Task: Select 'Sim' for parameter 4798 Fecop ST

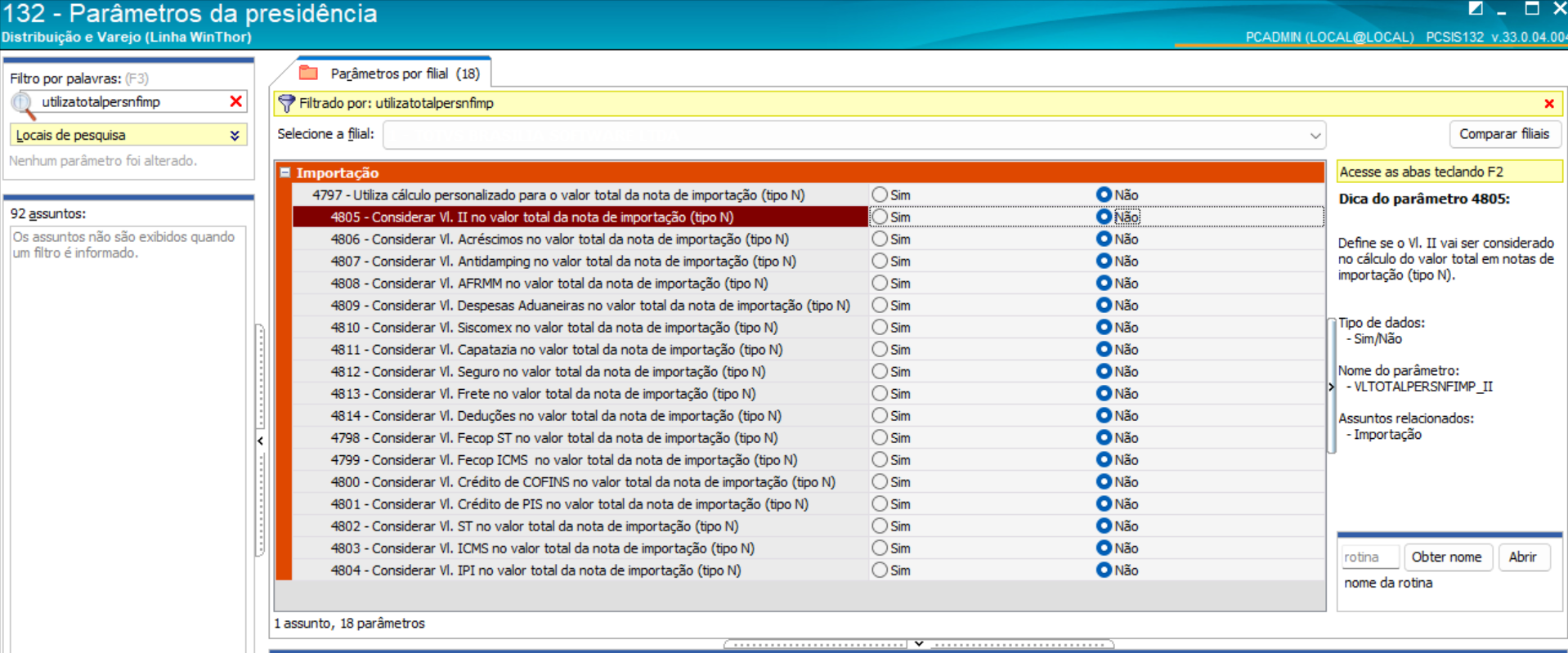Action: click(x=880, y=437)
